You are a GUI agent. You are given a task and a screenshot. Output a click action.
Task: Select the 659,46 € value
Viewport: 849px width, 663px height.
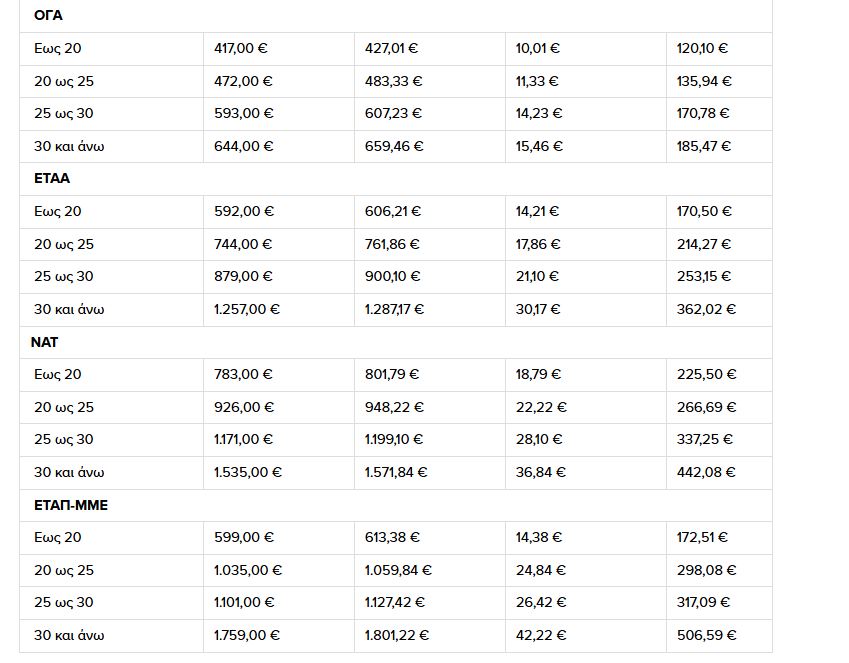[x=394, y=146]
